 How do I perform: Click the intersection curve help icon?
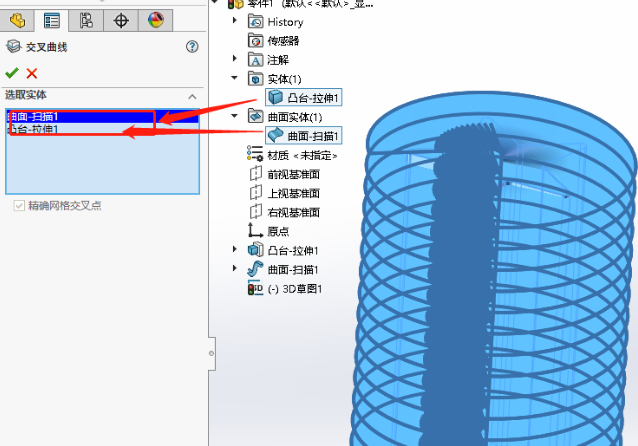pos(192,47)
